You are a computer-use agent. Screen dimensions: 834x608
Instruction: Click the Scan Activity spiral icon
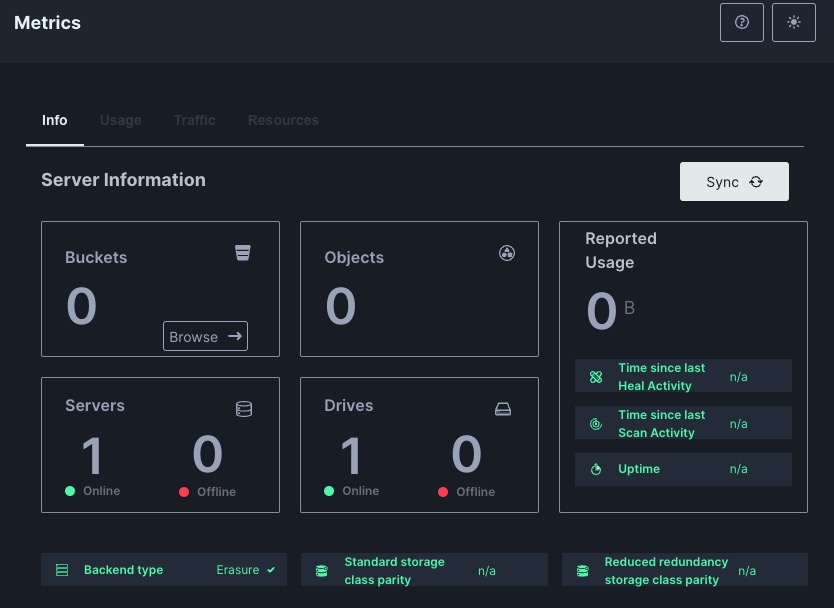click(x=596, y=422)
